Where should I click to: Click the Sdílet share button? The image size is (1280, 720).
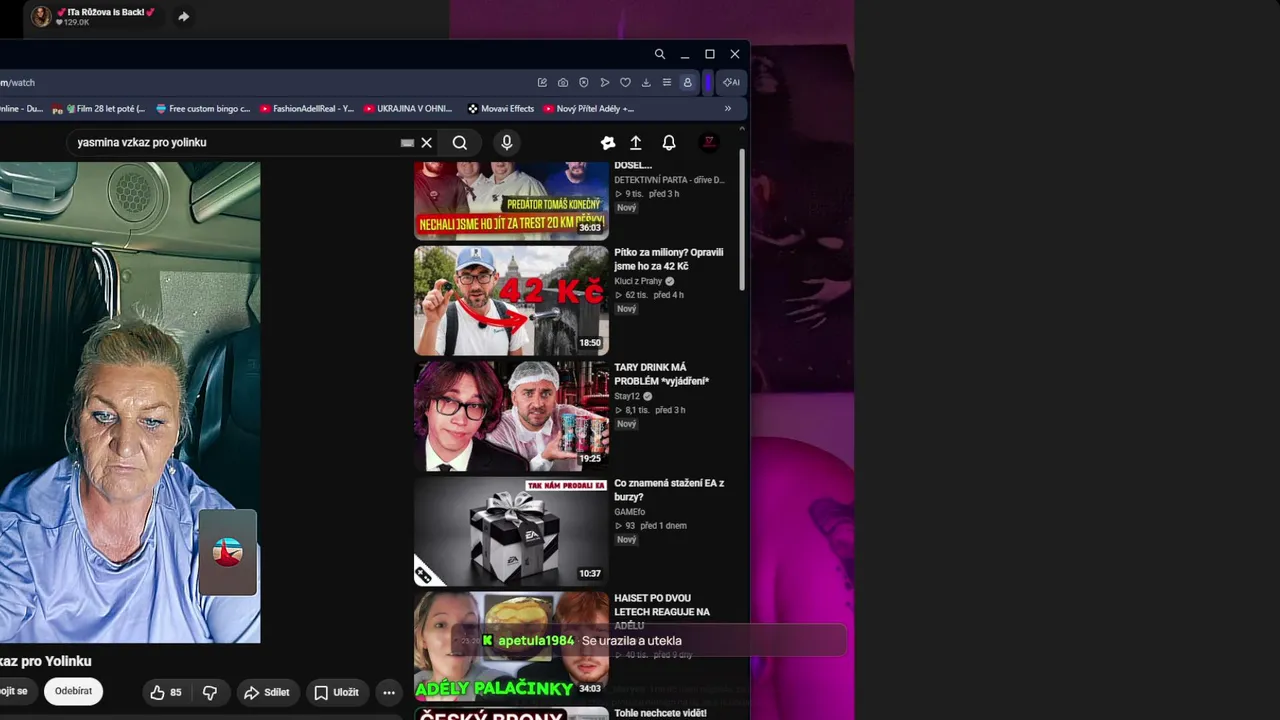(x=267, y=692)
